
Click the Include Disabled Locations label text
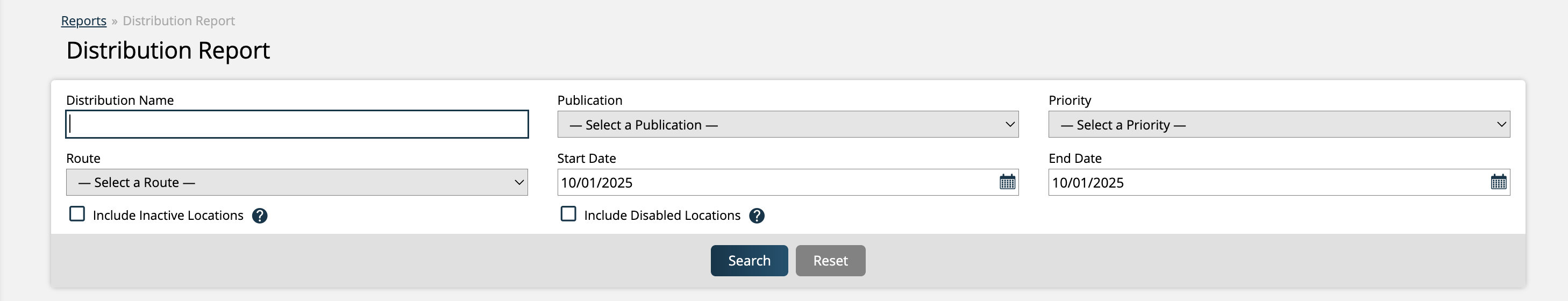pyautogui.click(x=662, y=215)
